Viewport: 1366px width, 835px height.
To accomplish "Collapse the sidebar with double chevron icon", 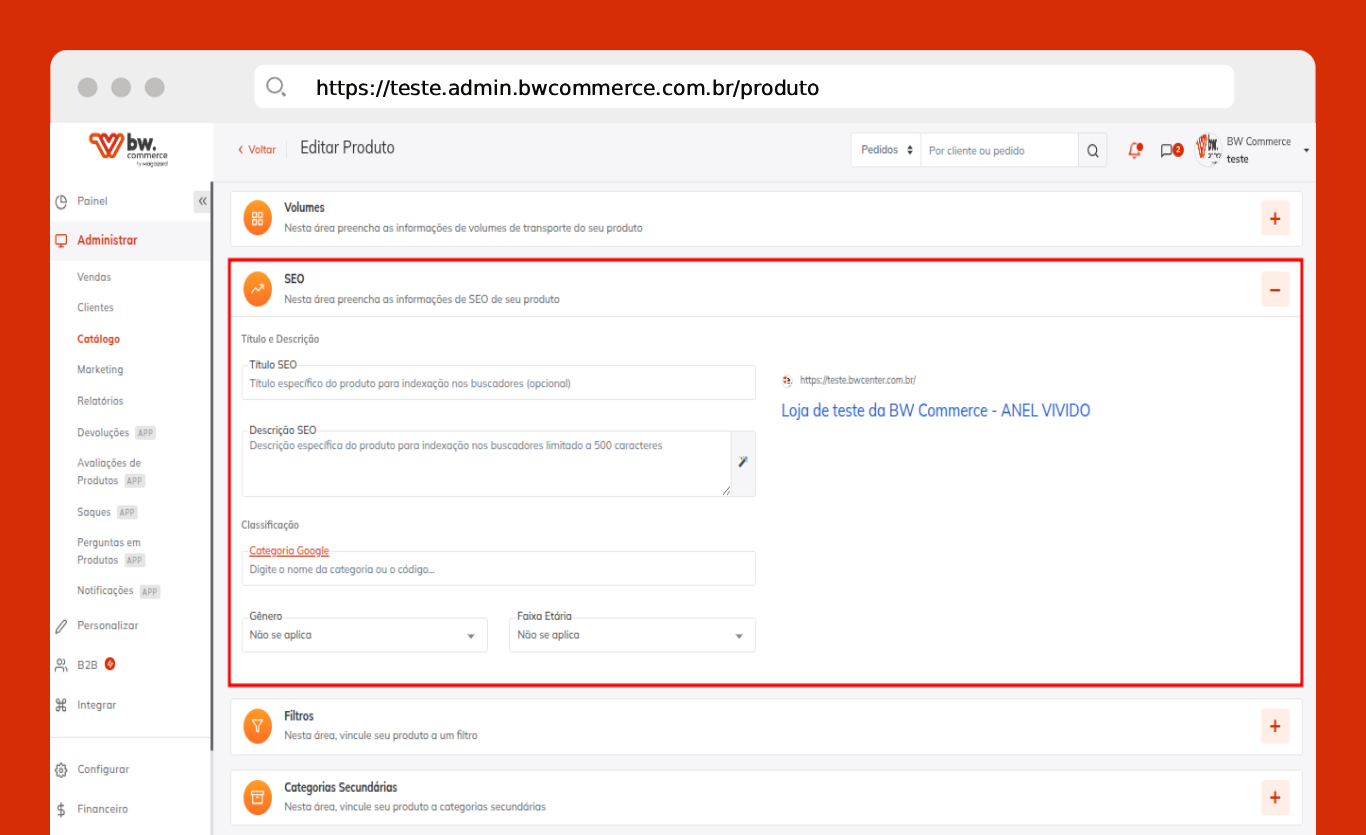I will tap(202, 201).
